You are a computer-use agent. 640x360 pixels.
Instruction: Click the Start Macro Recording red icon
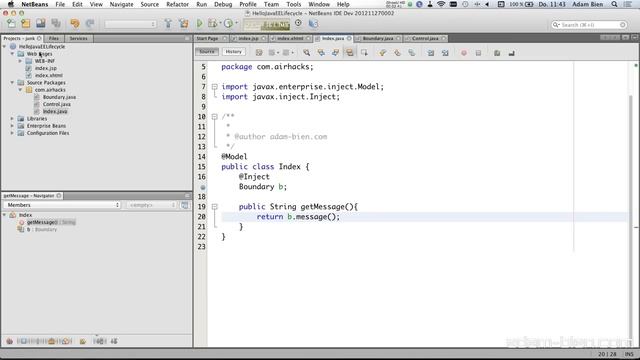464,53
